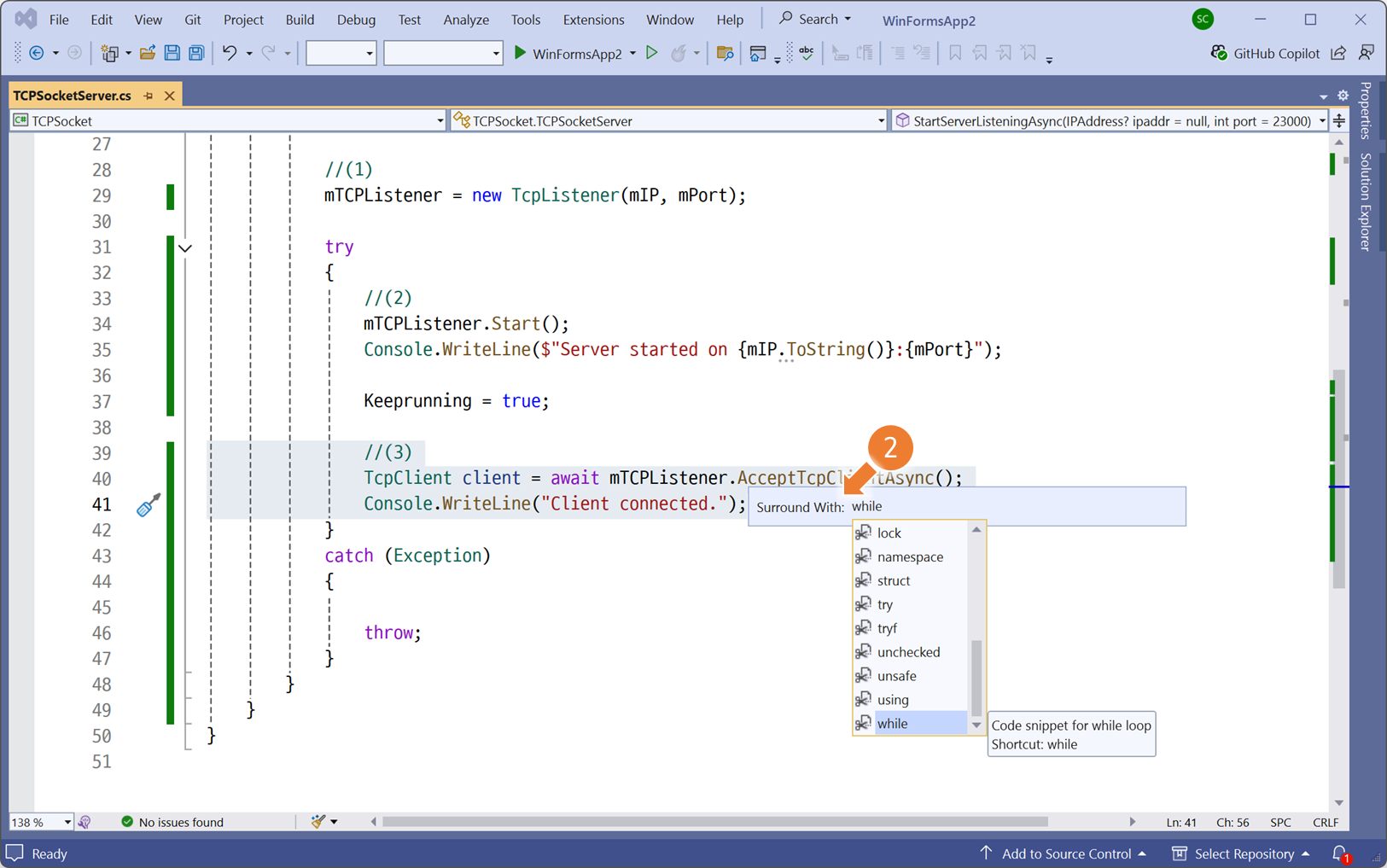
Task: Open the Extensions menu
Action: pos(593,19)
